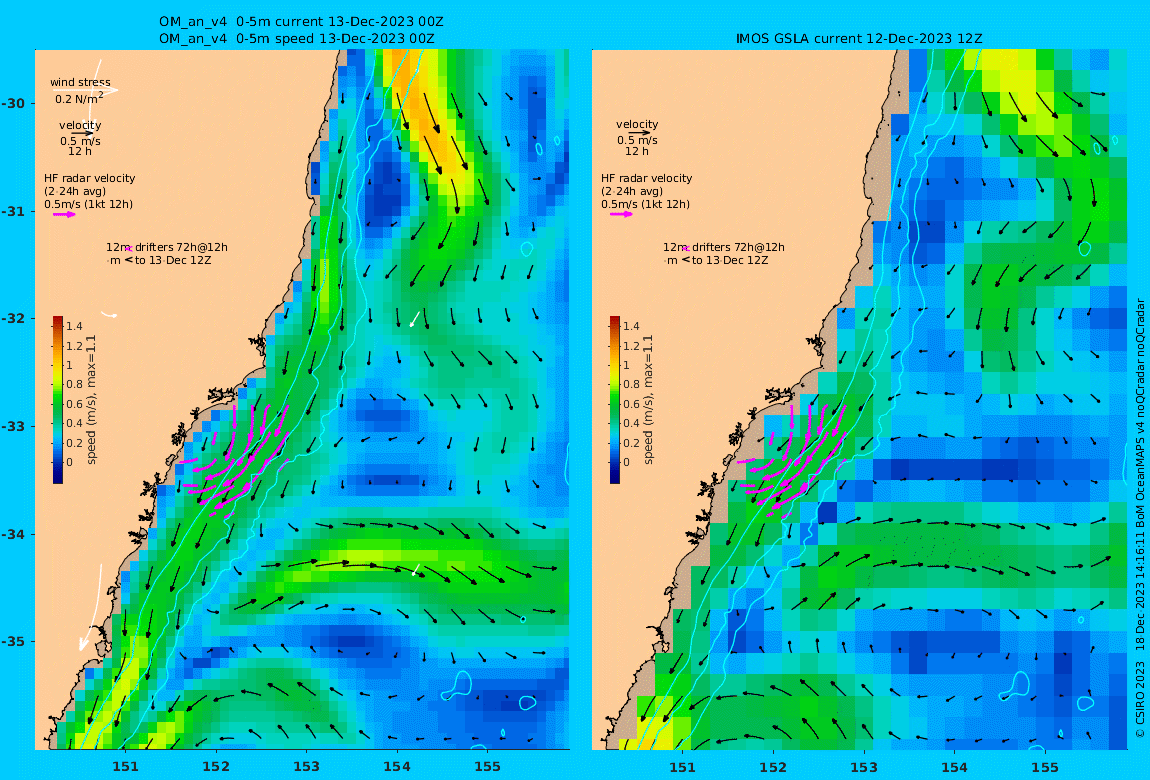Screen dimensions: 1150x780
Task: Click '0.5 m/s' under velocity in left map
Action: (x=80, y=141)
